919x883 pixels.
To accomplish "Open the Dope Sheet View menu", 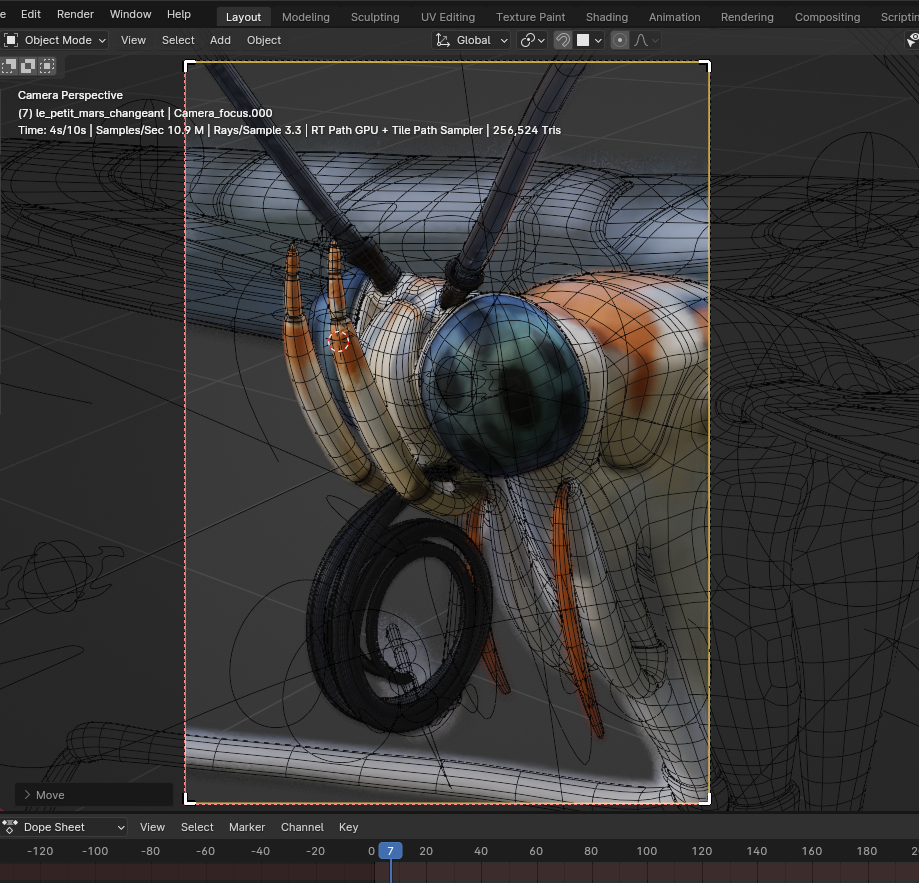I will click(x=152, y=827).
